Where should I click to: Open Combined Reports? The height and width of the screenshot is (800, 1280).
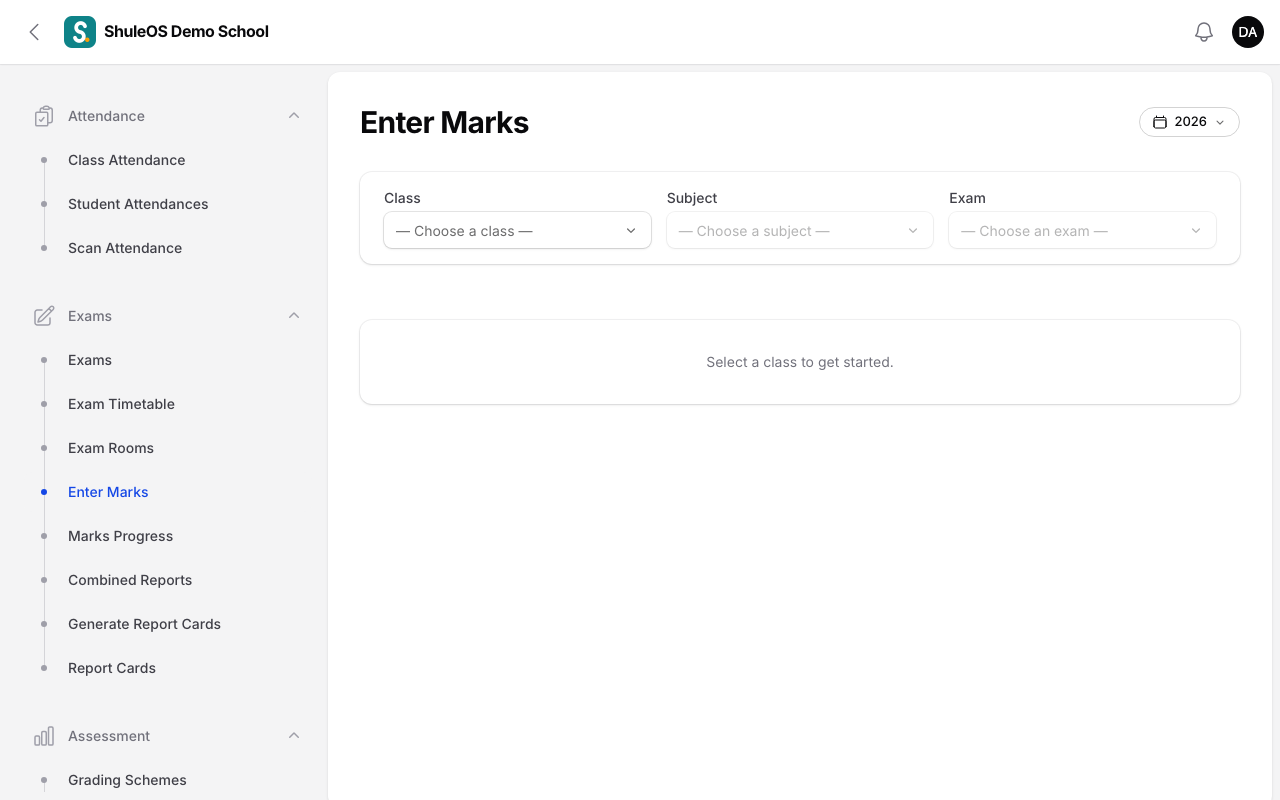point(130,580)
